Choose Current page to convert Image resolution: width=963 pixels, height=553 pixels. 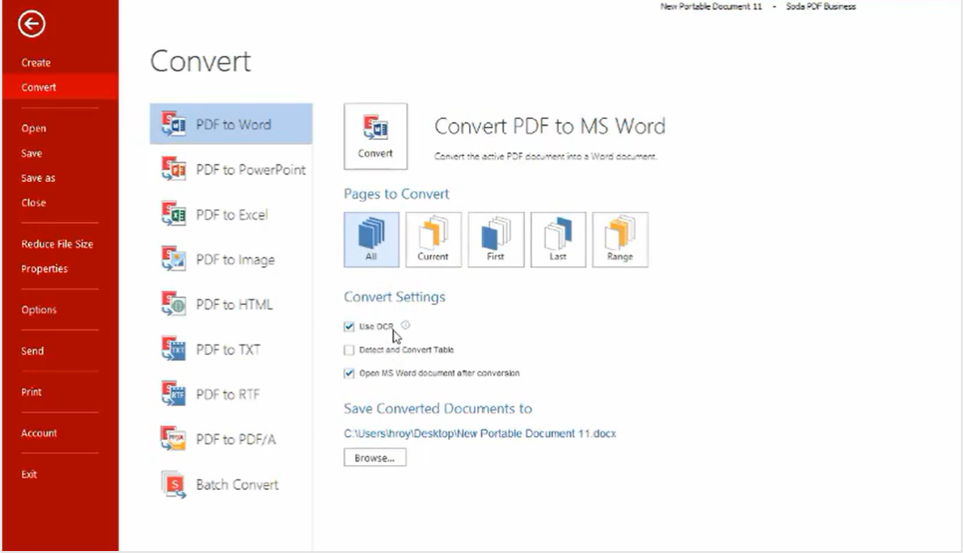[x=433, y=239]
